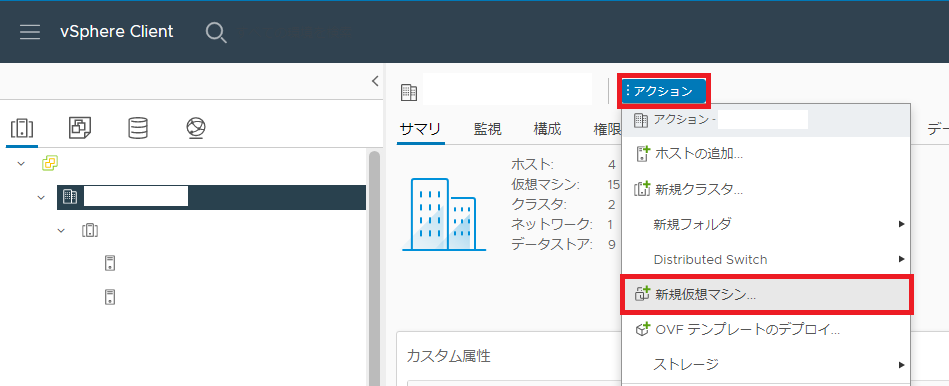949x386 pixels.
Task: Click the カスタム属性 panel heading
Action: tap(448, 356)
